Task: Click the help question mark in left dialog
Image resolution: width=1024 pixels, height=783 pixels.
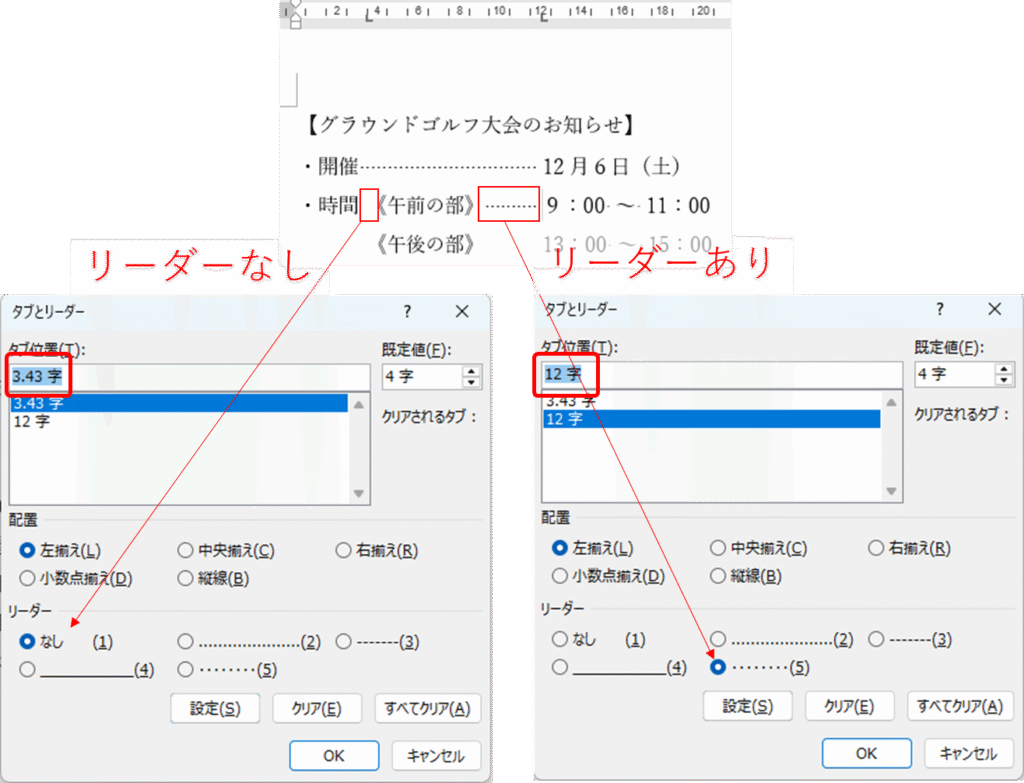Action: (408, 312)
